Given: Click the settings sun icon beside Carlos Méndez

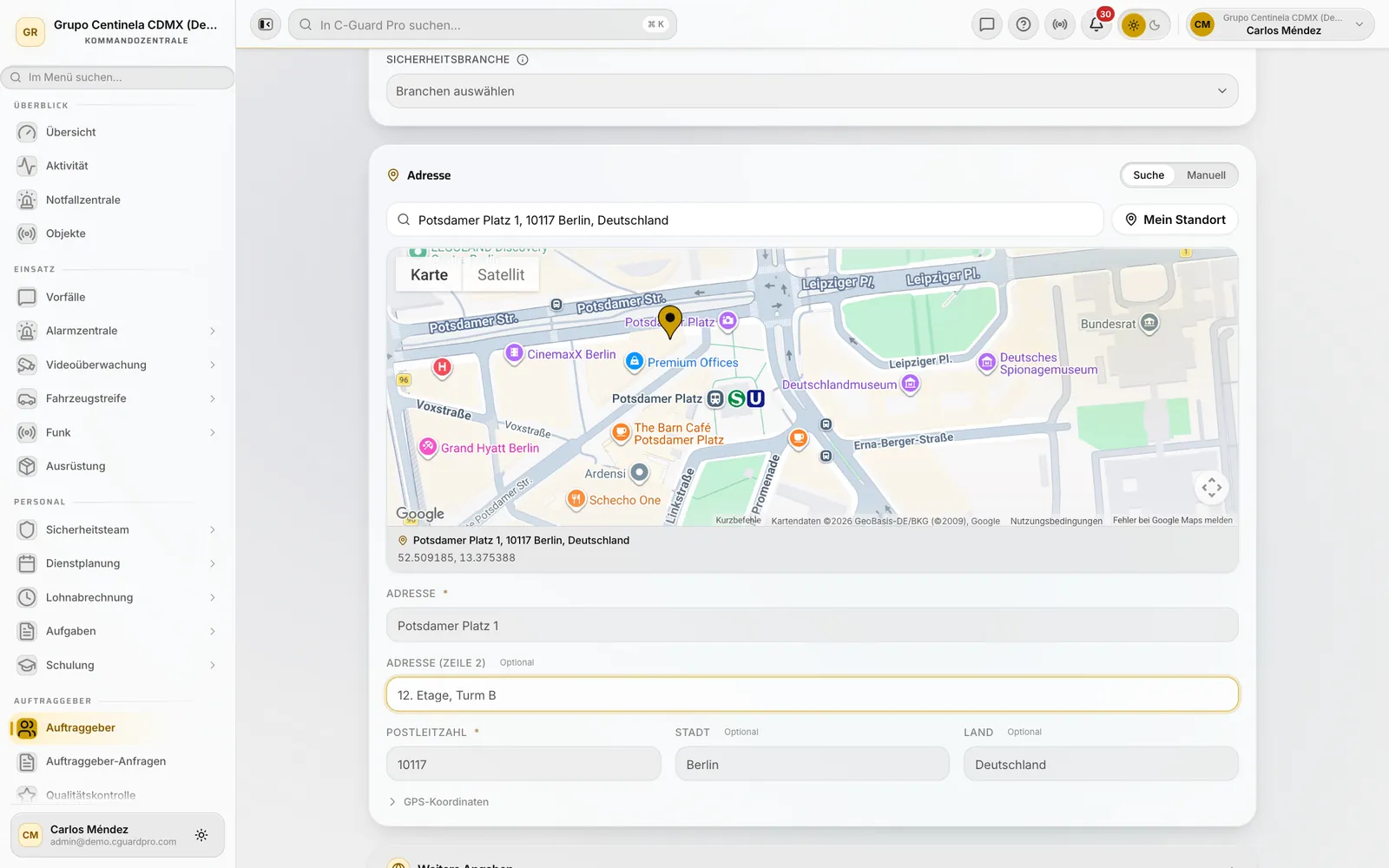Looking at the screenshot, I should pos(201,835).
